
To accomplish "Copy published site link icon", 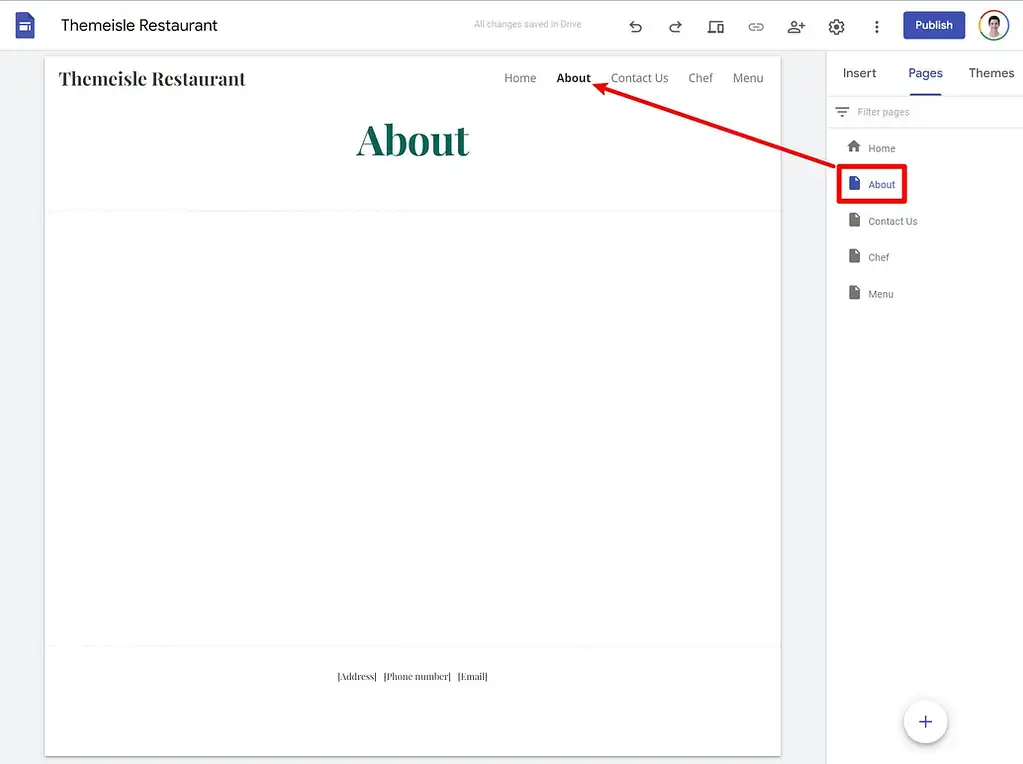I will (x=756, y=27).
